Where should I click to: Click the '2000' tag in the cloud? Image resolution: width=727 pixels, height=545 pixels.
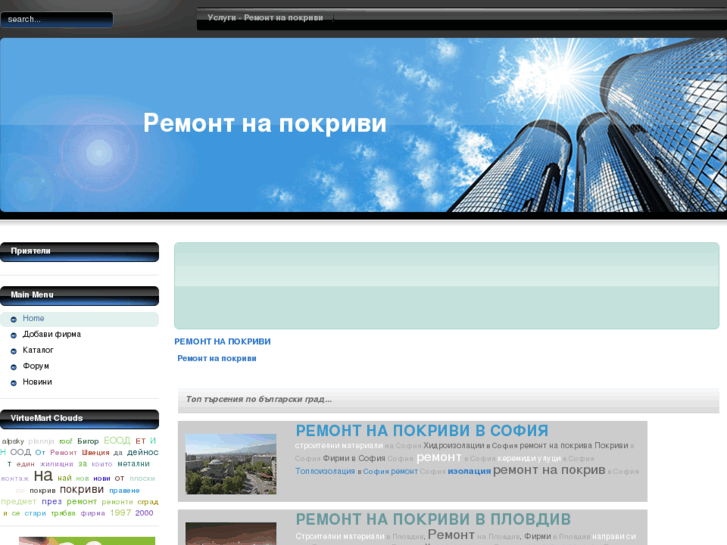tap(144, 513)
